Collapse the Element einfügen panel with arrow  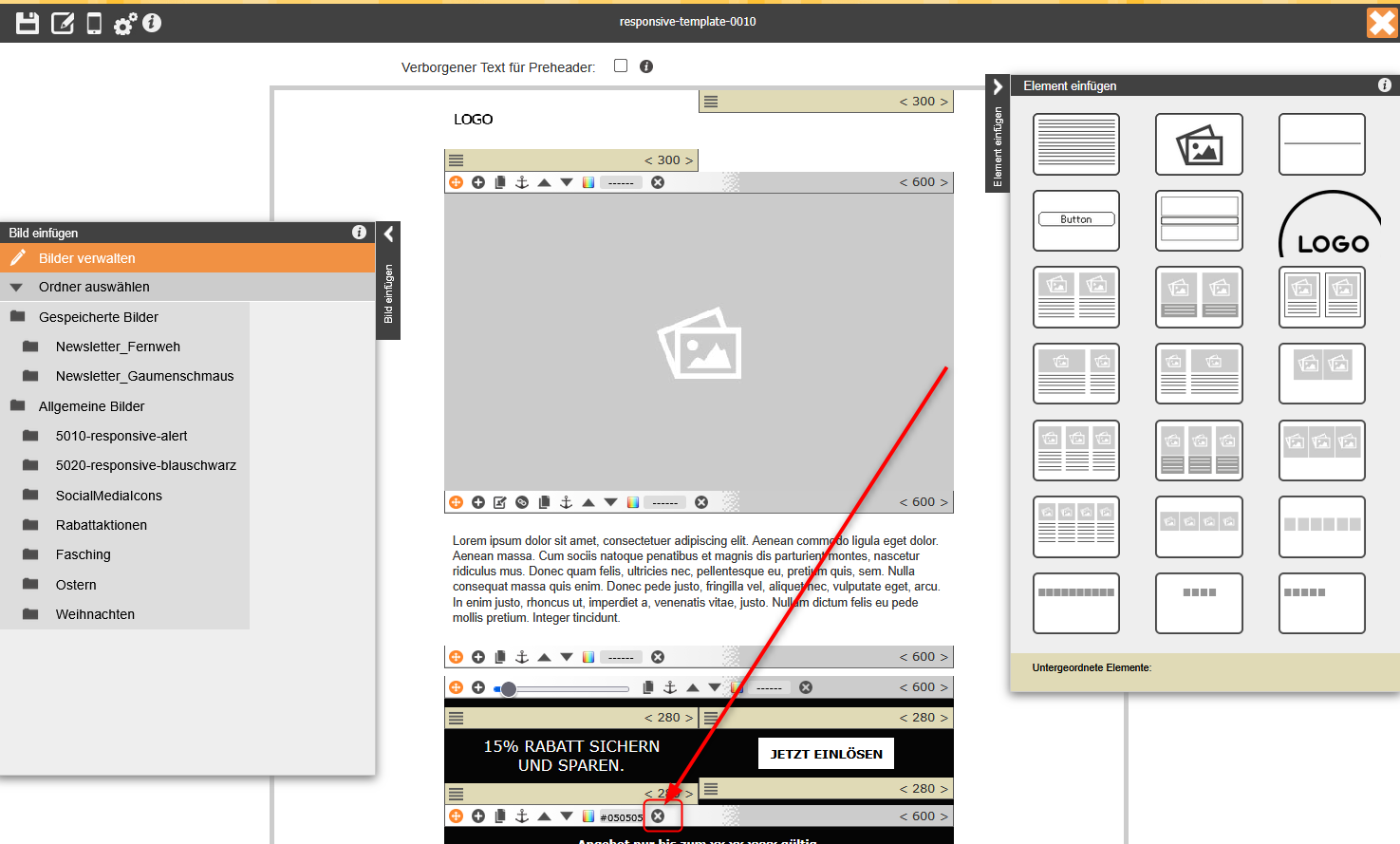tap(998, 86)
